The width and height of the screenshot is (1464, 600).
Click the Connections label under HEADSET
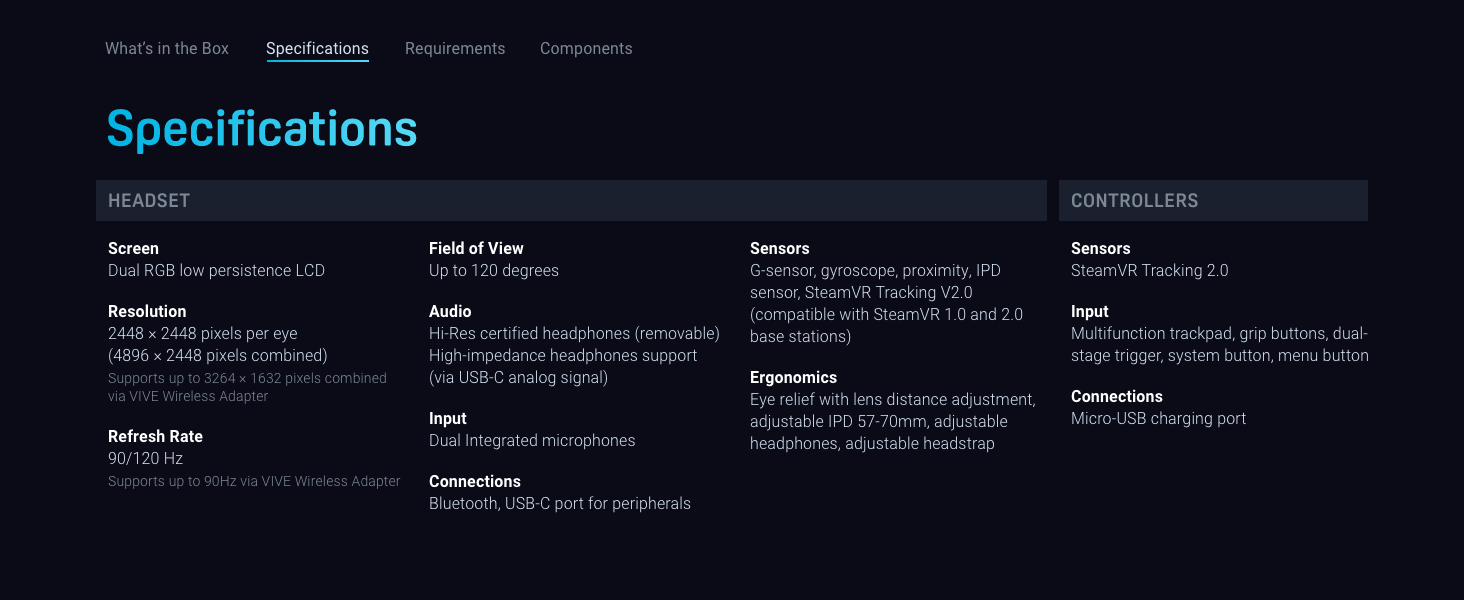475,481
